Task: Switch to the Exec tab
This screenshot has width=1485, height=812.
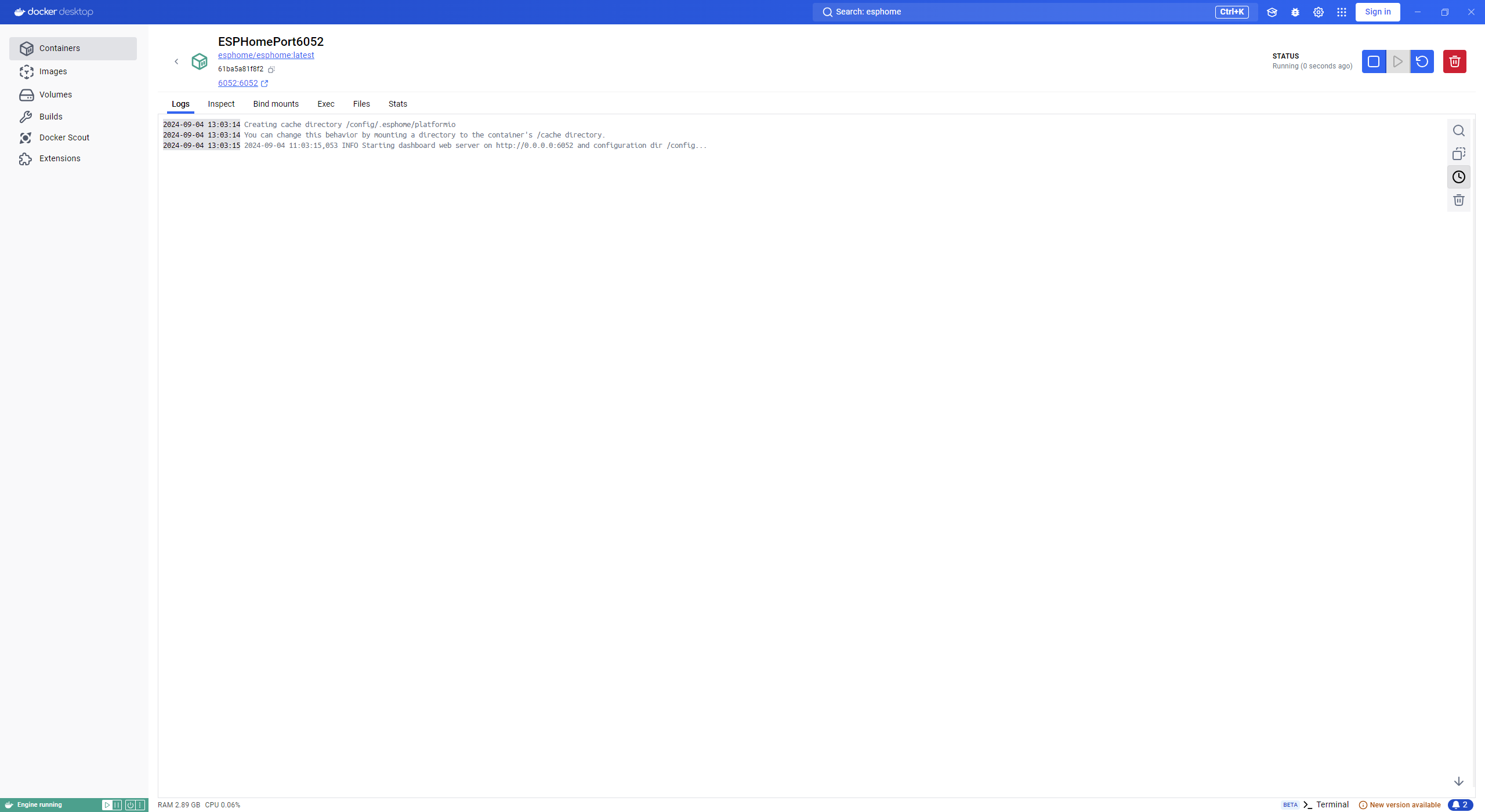Action: point(325,104)
